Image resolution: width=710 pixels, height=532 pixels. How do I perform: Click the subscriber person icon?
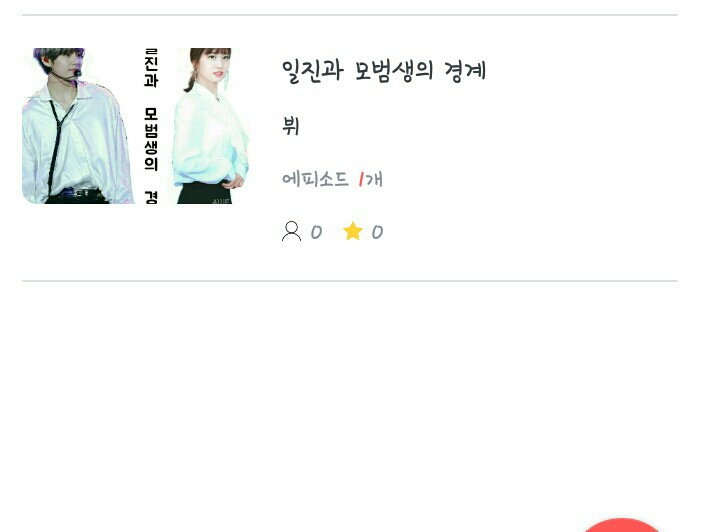coord(291,231)
